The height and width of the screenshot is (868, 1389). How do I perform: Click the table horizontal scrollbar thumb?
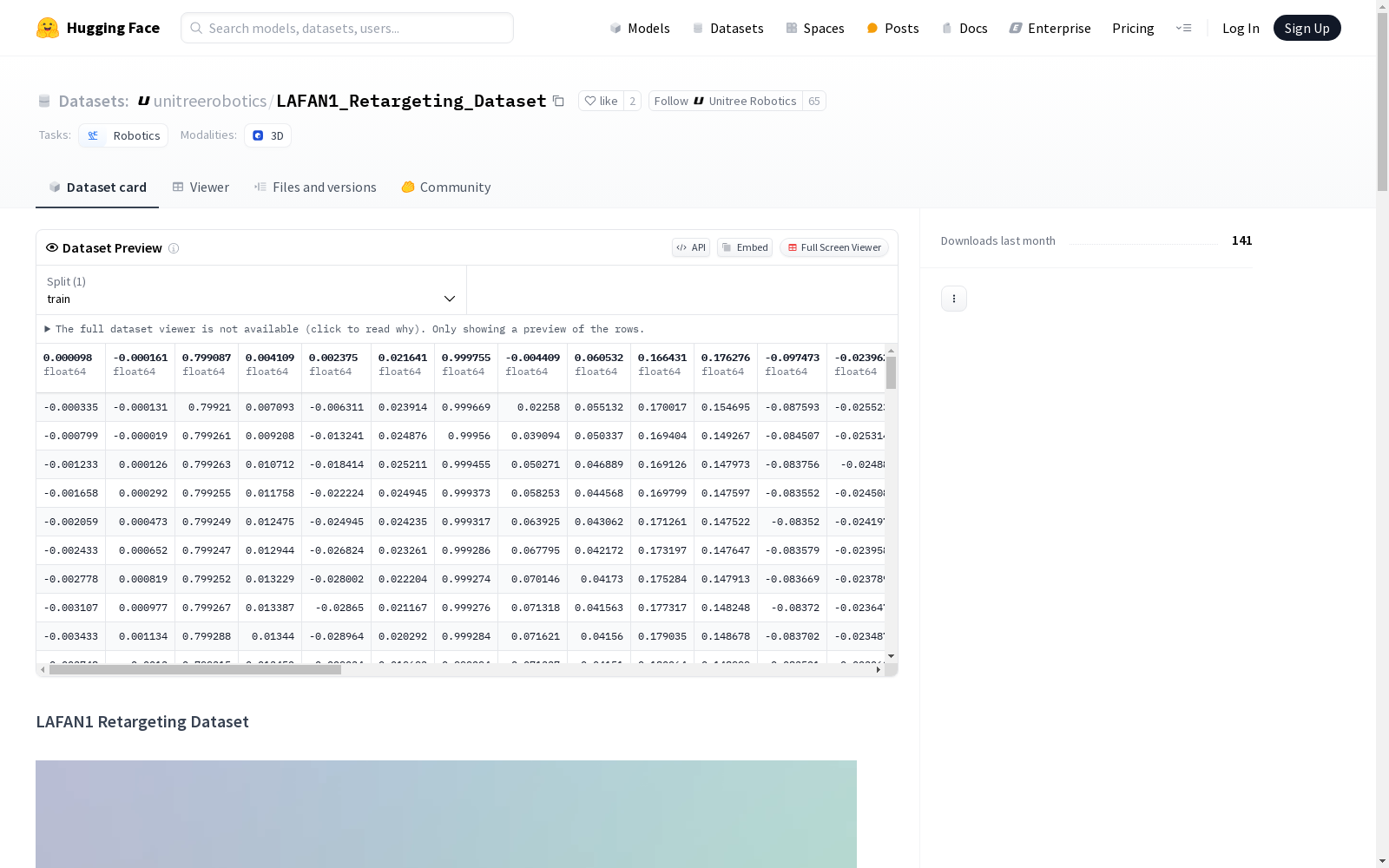coord(195,669)
